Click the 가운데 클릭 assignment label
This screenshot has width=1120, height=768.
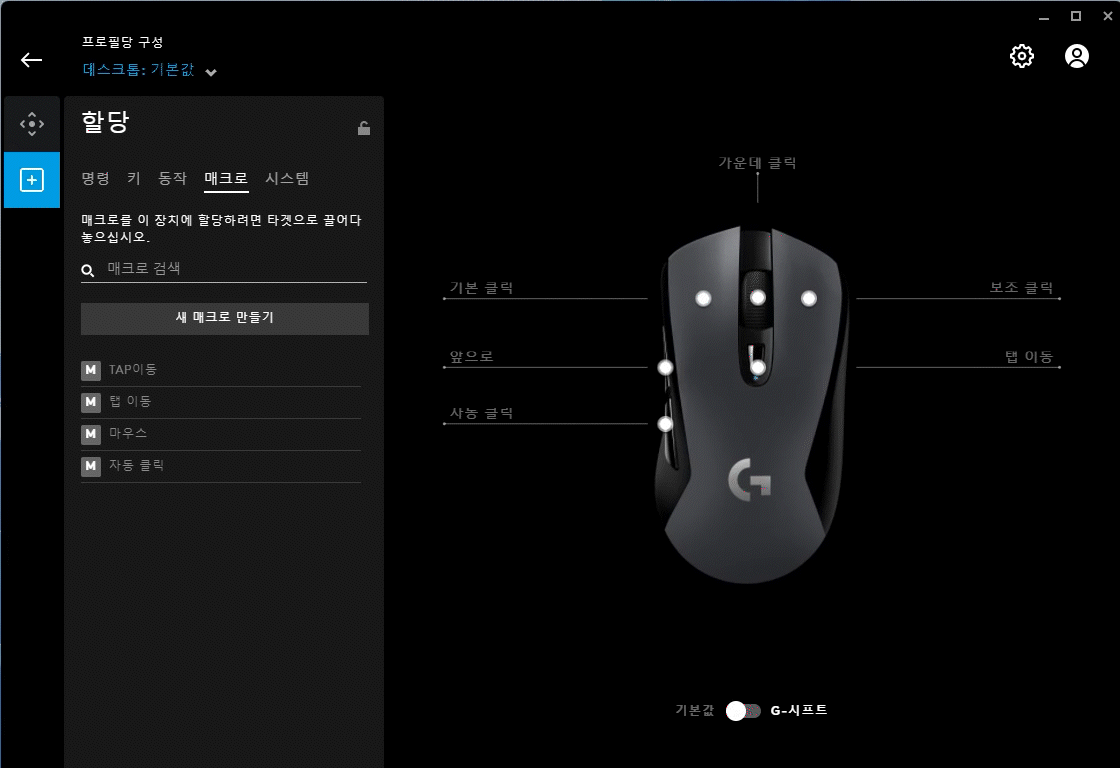[x=757, y=163]
